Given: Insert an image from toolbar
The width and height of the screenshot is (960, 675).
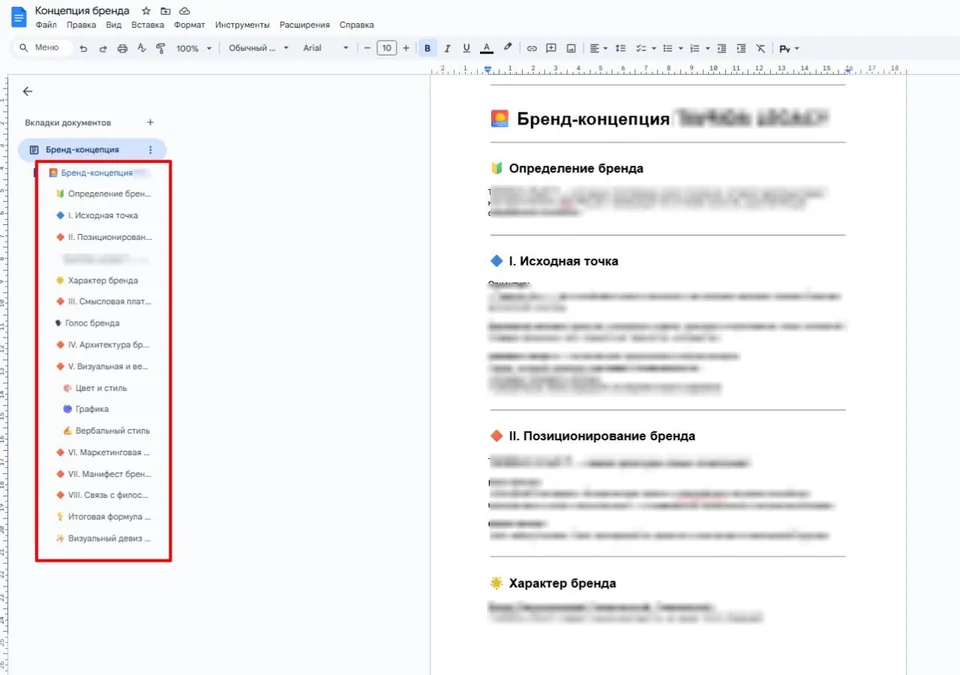Looking at the screenshot, I should tap(571, 48).
